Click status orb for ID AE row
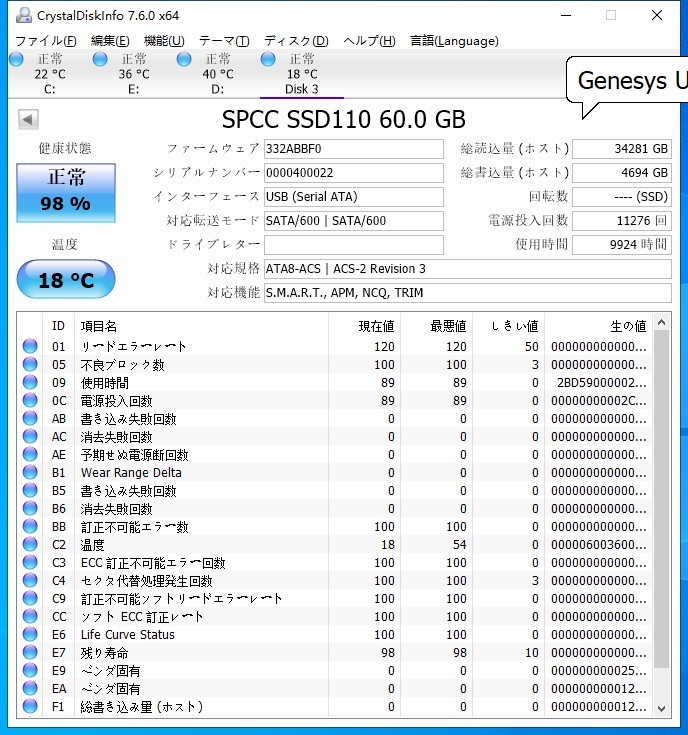The height and width of the screenshot is (735, 688). click(x=30, y=454)
